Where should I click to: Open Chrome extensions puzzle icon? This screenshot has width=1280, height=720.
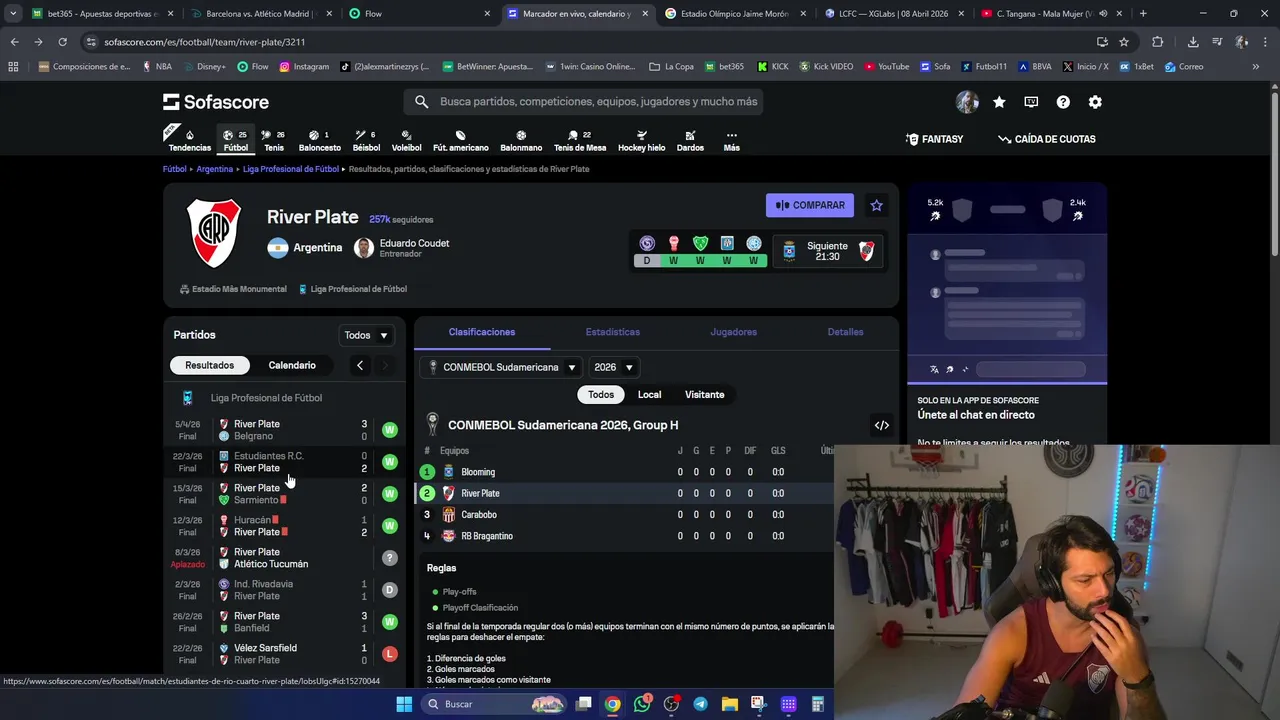point(1157,42)
